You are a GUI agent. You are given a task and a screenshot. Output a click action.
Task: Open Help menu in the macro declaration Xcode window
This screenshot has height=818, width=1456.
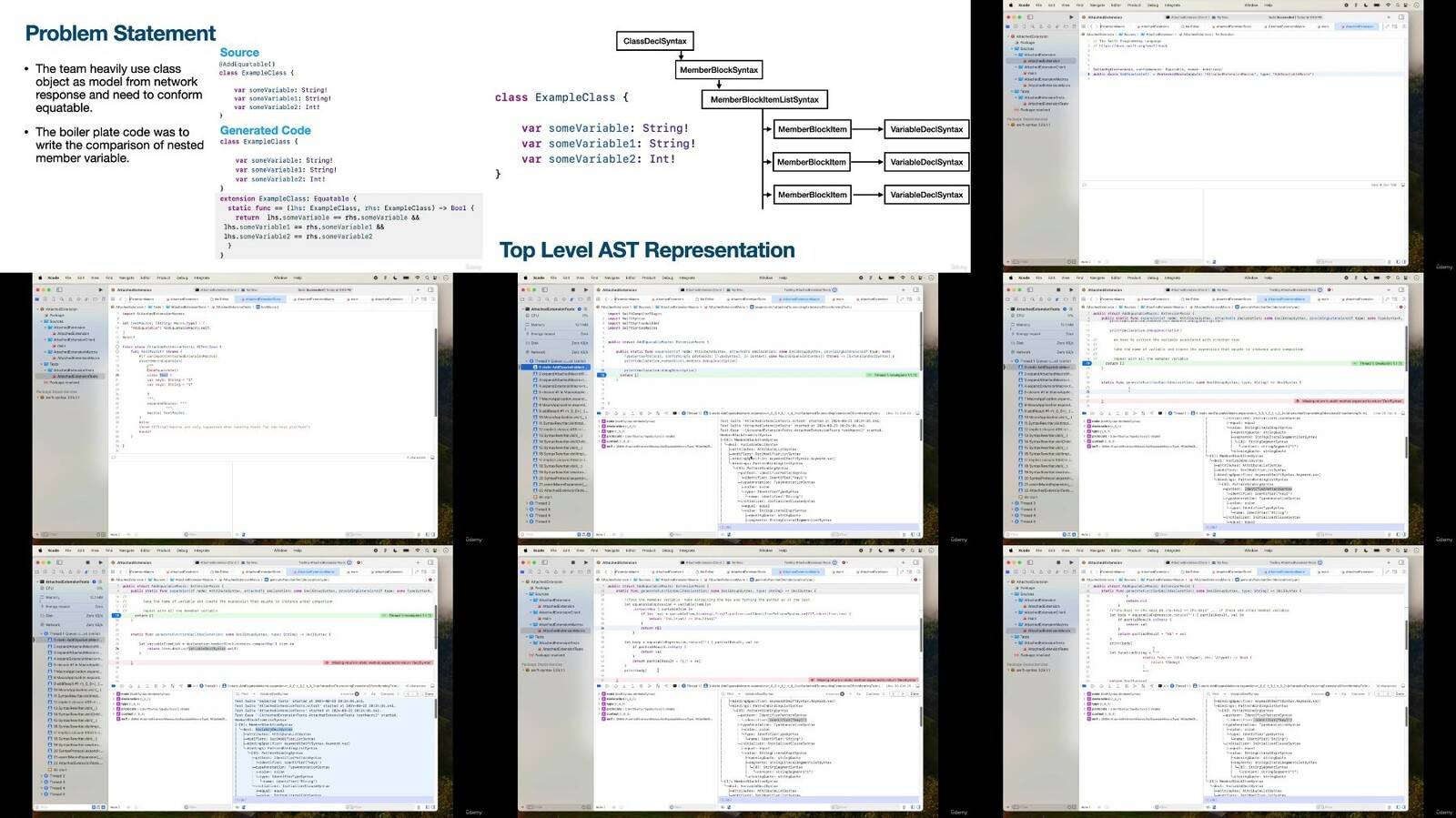1269,5
